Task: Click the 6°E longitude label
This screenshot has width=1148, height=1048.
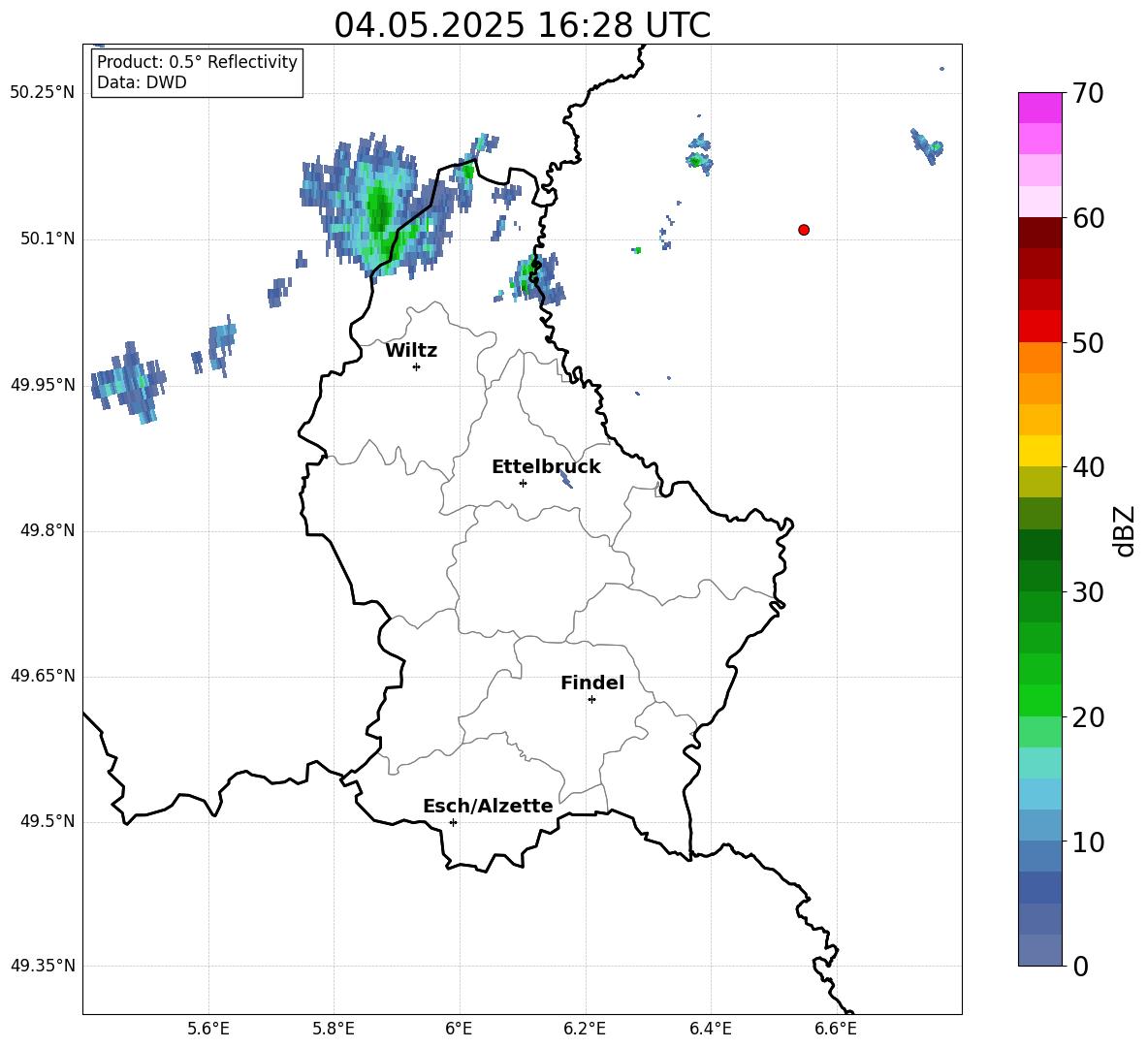Action: 459,1029
